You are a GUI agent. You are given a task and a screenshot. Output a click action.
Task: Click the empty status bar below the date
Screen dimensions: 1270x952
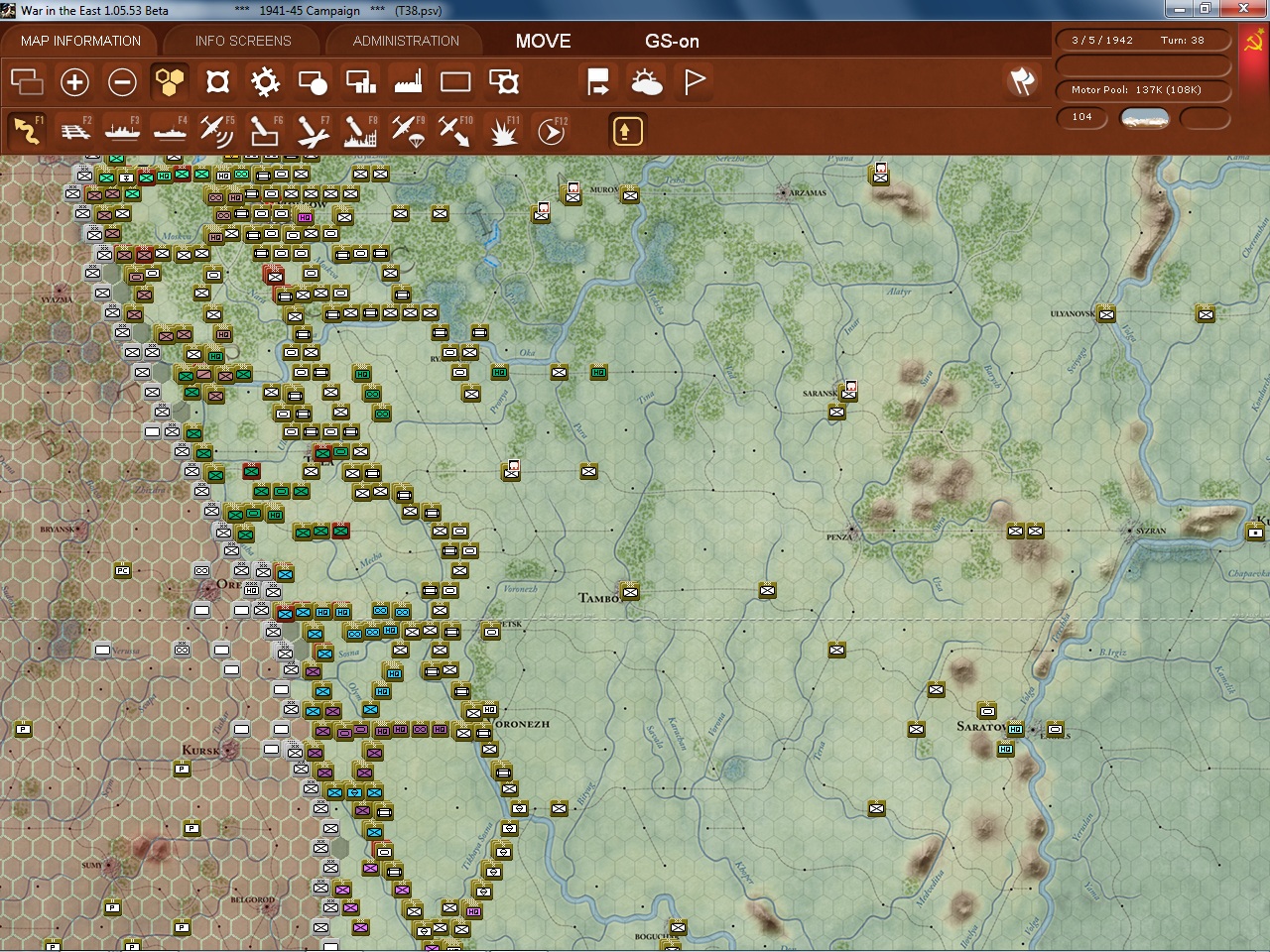pyautogui.click(x=1143, y=64)
